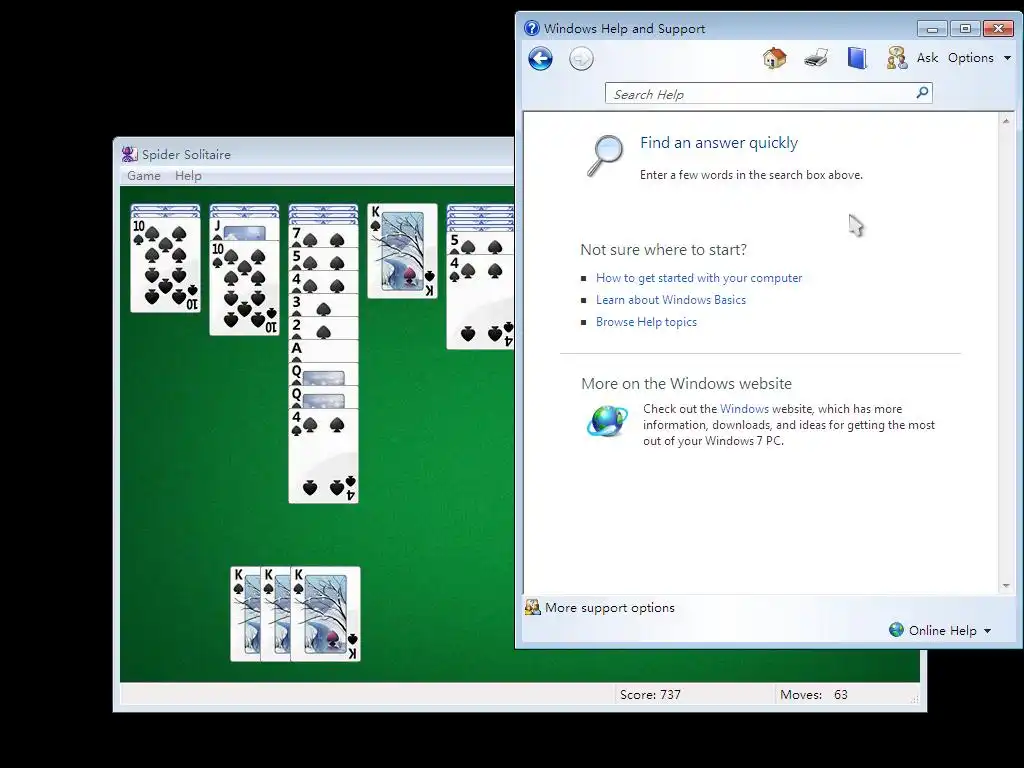This screenshot has width=1024, height=768.
Task: Click the Online Help globe icon
Action: point(897,630)
